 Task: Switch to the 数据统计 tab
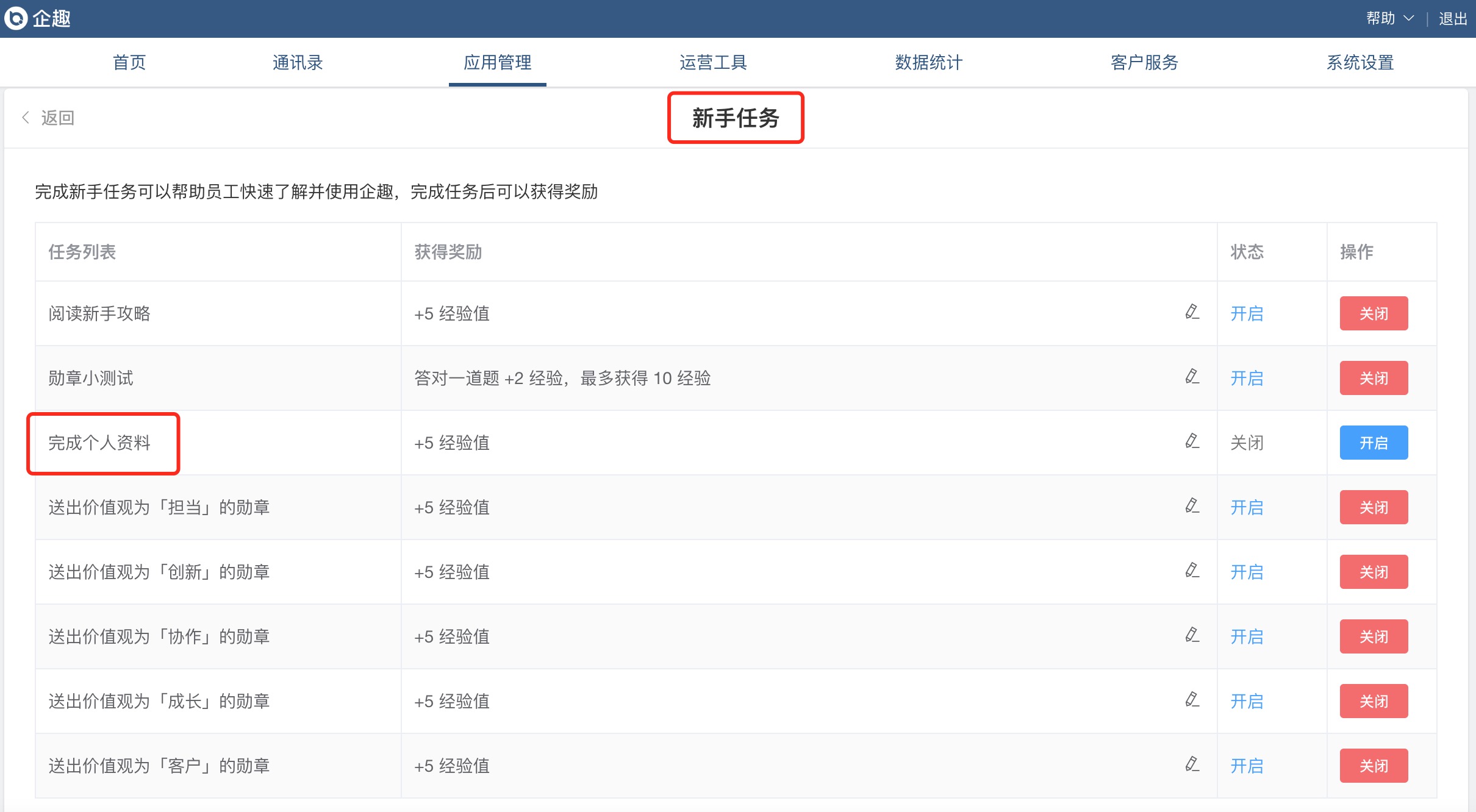(928, 62)
